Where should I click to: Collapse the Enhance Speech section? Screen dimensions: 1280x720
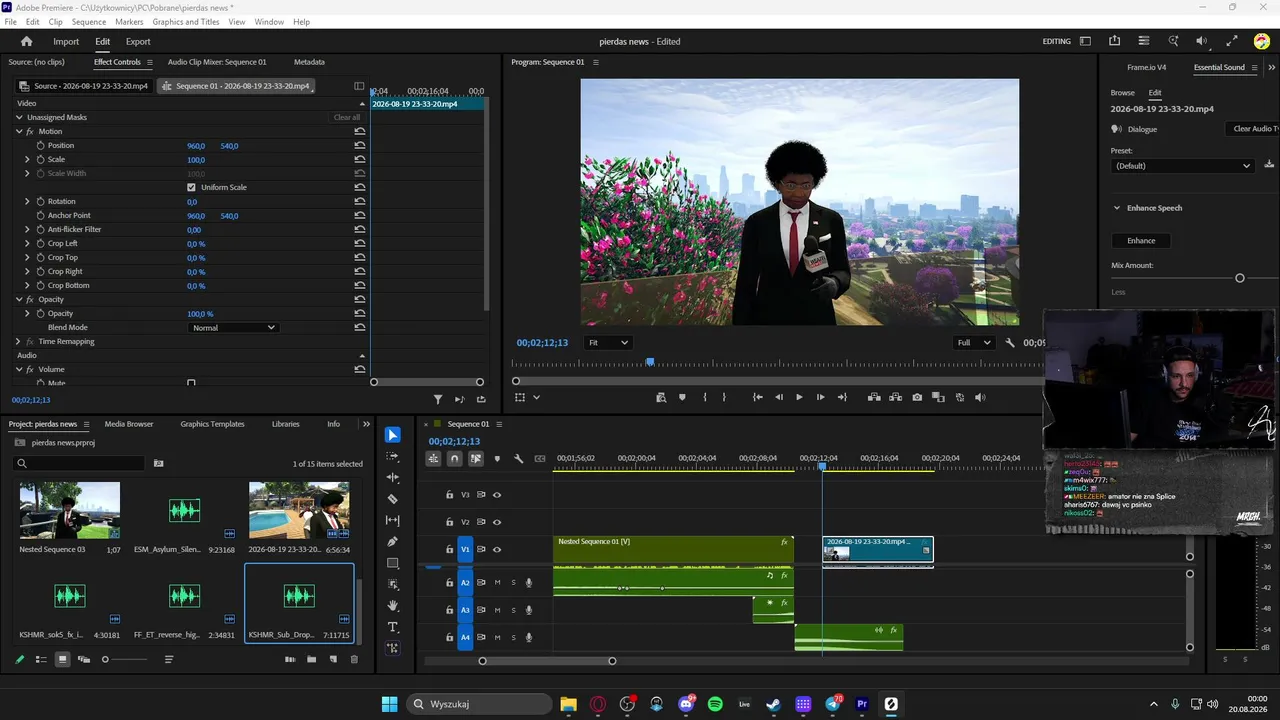pos(1117,208)
